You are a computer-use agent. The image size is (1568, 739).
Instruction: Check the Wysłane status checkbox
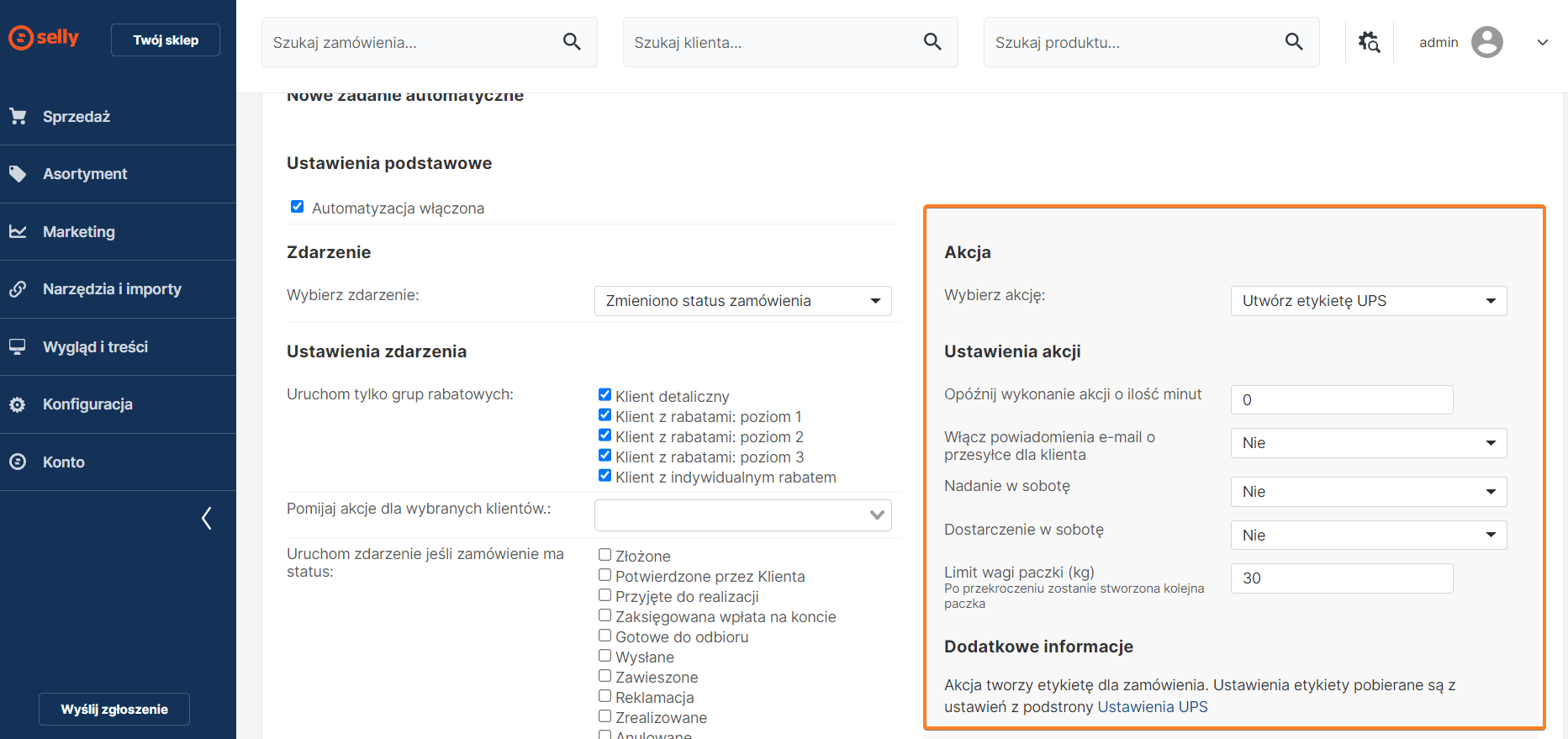(x=604, y=656)
